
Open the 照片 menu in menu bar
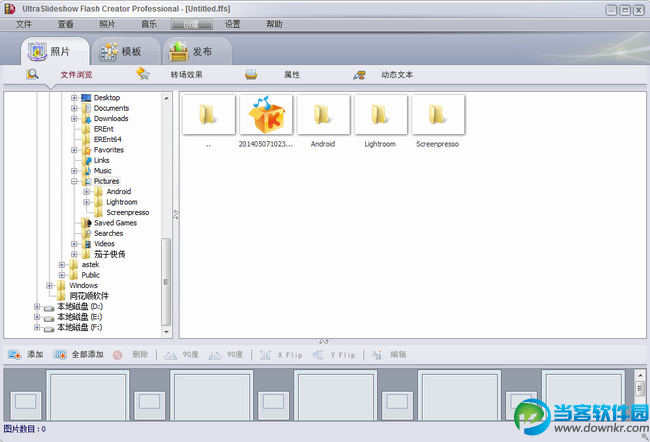coord(107,24)
